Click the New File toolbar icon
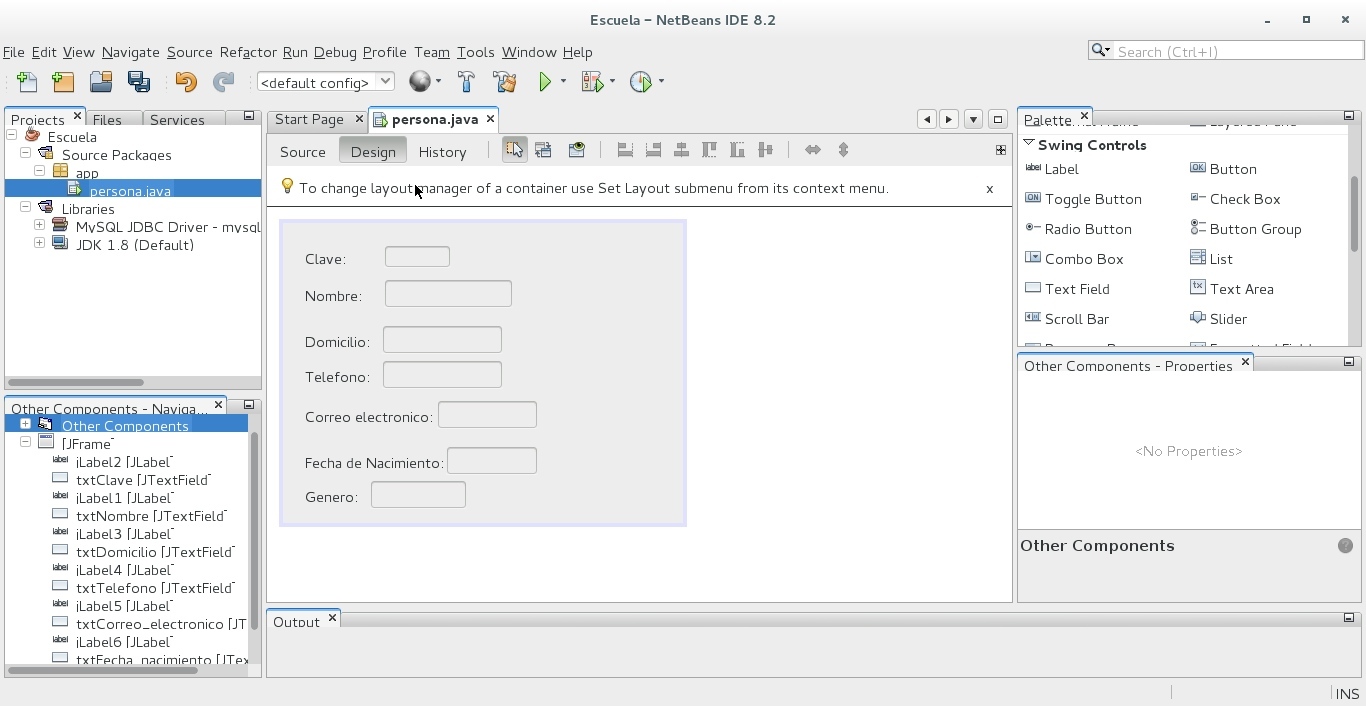The height and width of the screenshot is (706, 1366). click(27, 82)
